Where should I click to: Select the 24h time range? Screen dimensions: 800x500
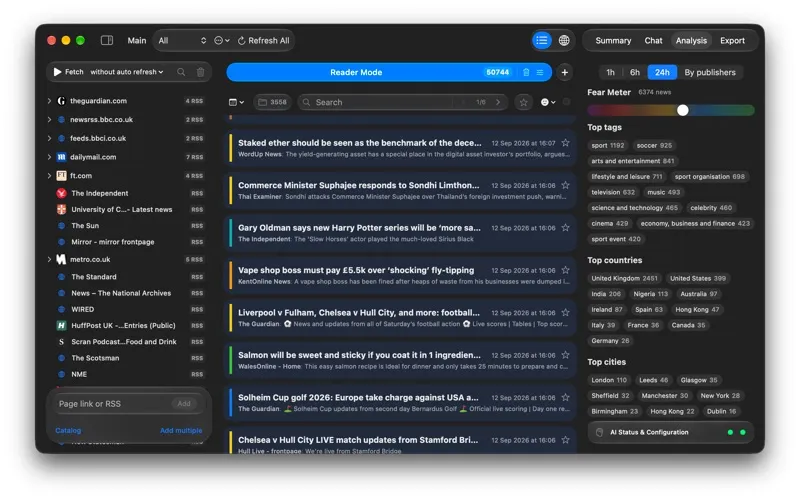tap(662, 72)
